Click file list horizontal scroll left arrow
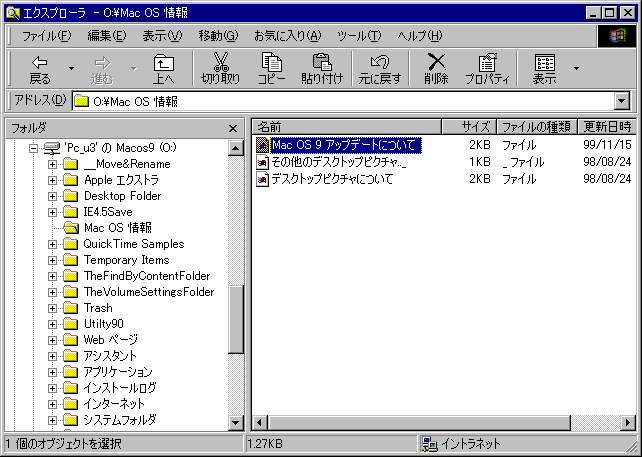This screenshot has width=642, height=457. tap(260, 423)
